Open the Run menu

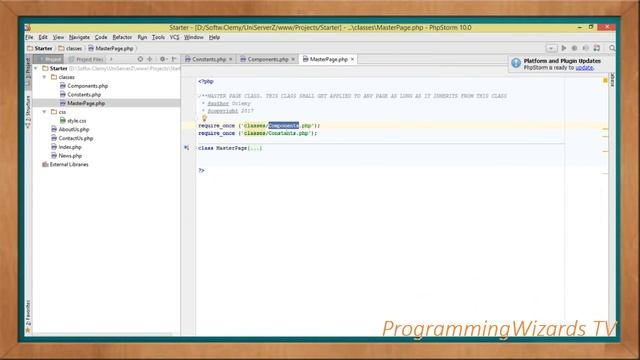point(142,37)
